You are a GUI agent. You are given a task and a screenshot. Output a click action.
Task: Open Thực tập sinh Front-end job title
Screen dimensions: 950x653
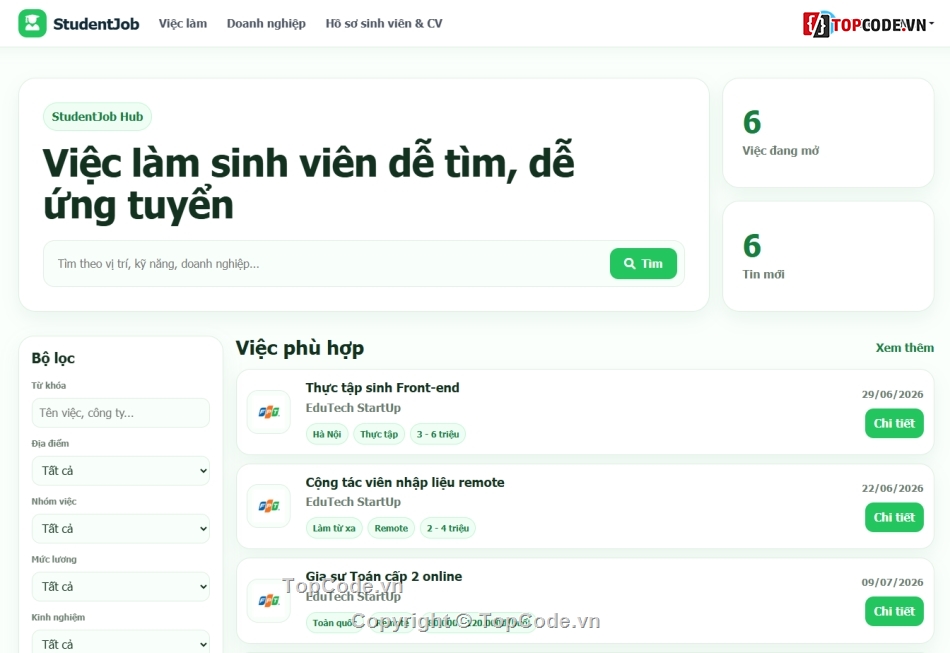click(x=382, y=388)
